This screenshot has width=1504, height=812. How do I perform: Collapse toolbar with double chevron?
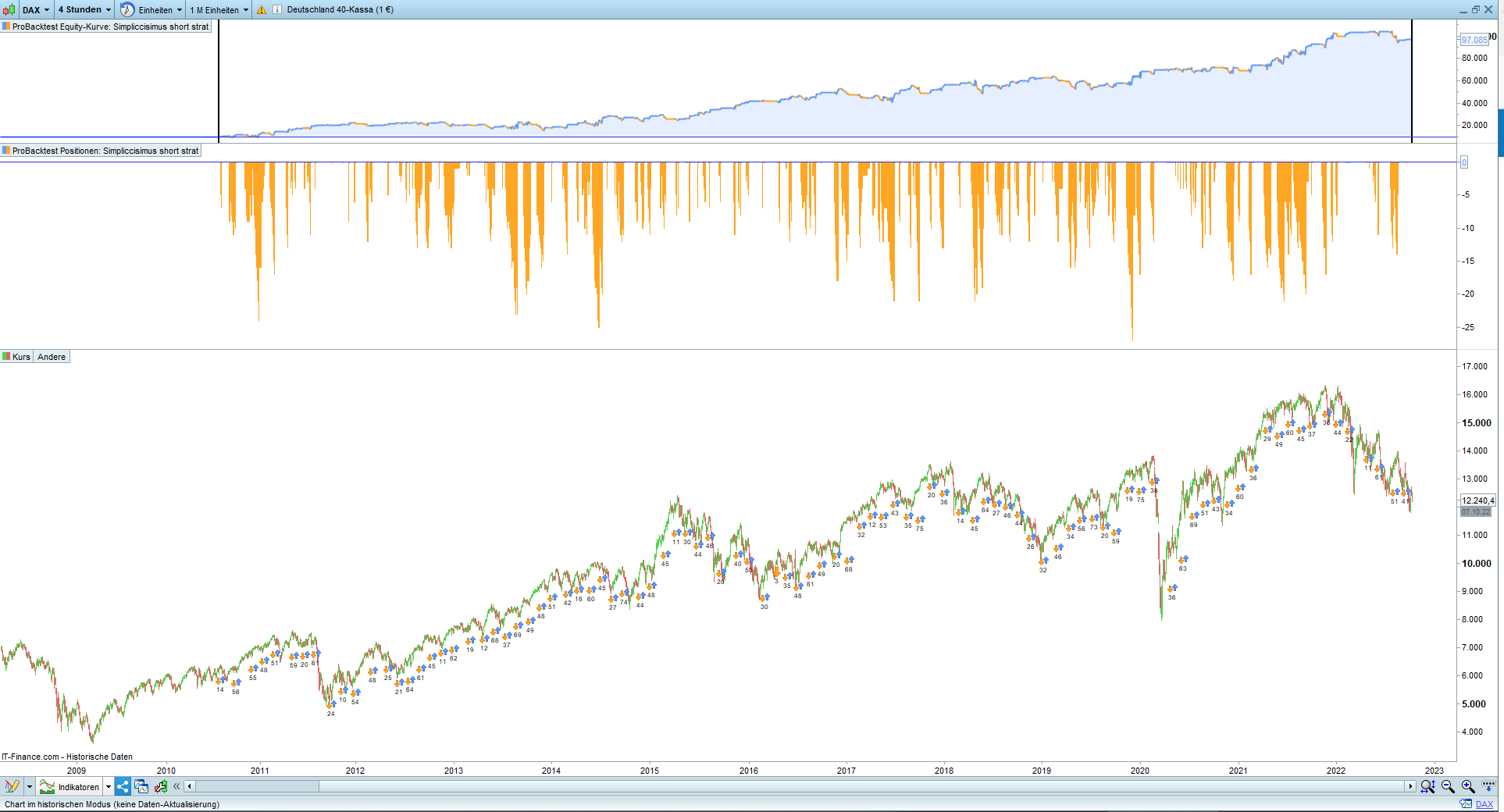click(x=176, y=786)
